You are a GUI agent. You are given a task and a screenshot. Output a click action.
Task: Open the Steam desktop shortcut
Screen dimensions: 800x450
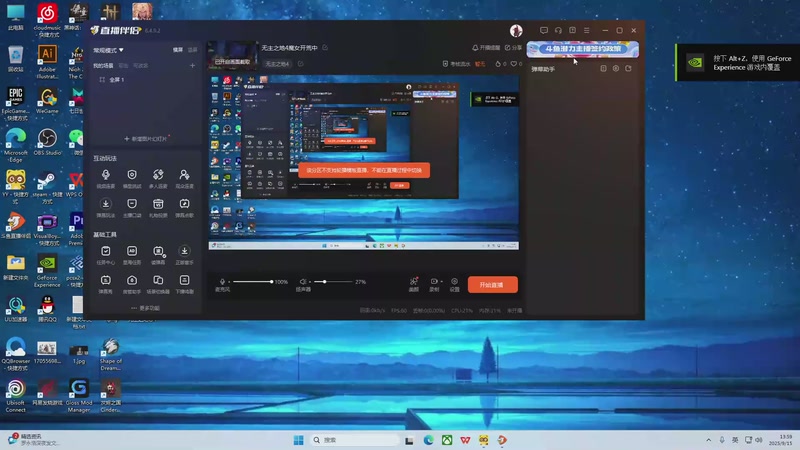pyautogui.click(x=47, y=188)
